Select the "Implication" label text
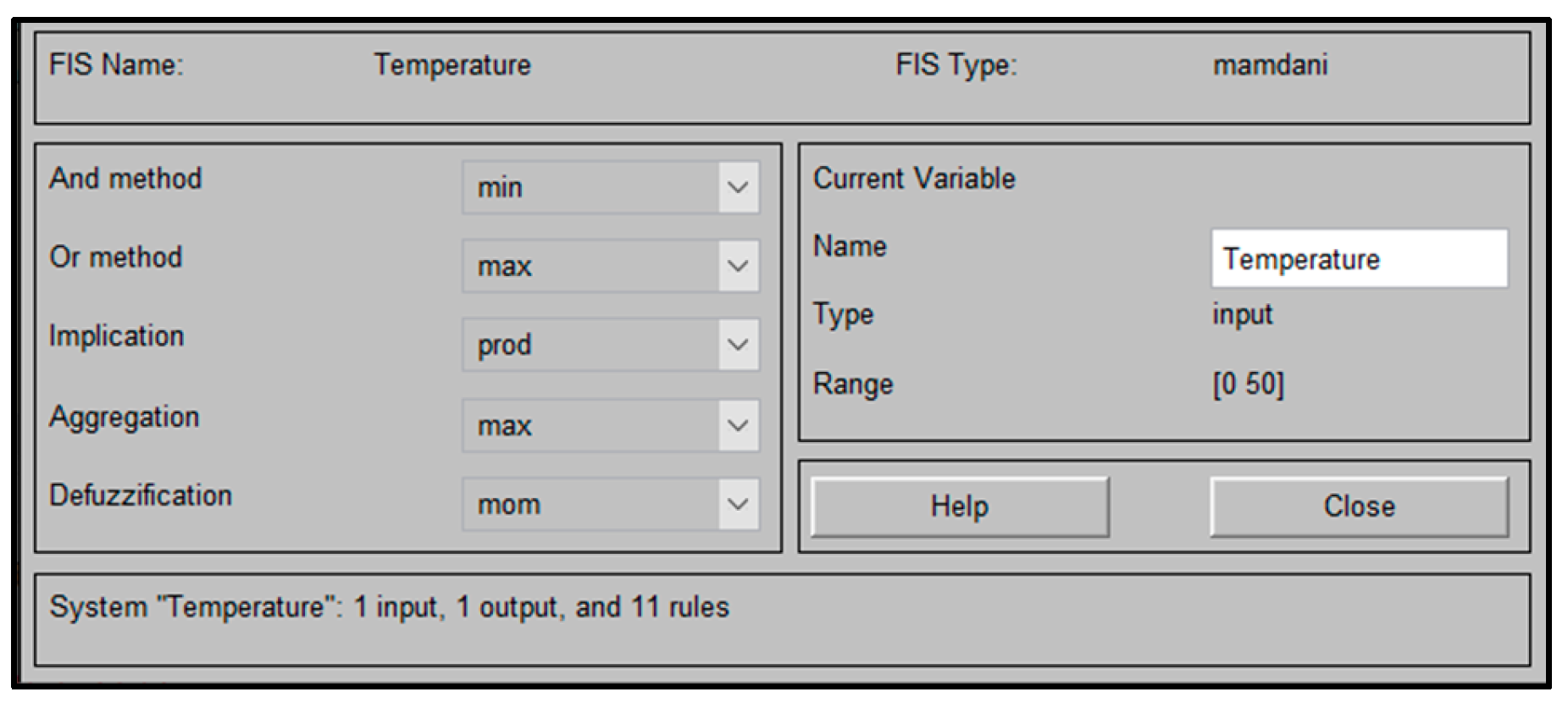 coord(117,336)
